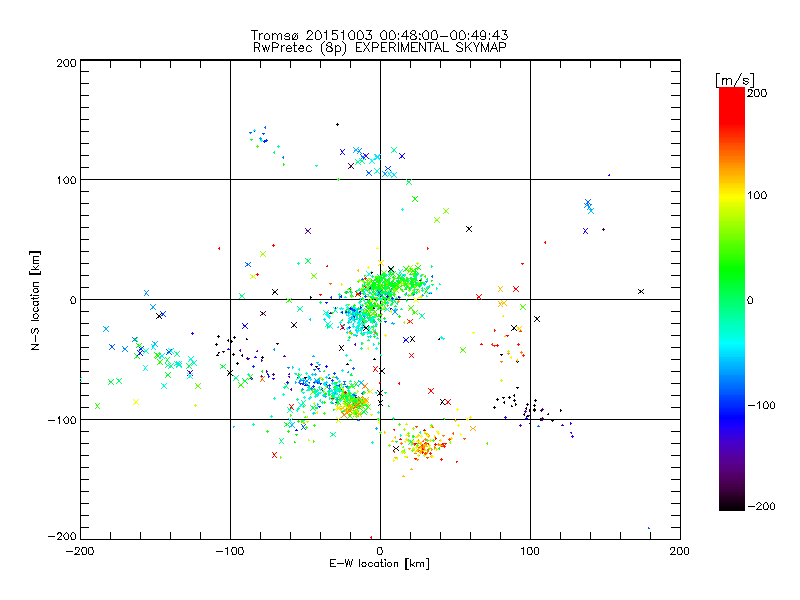Click the grid intersection at the plot origin
Viewport: 800px width, 600px height.
pyautogui.click(x=380, y=299)
